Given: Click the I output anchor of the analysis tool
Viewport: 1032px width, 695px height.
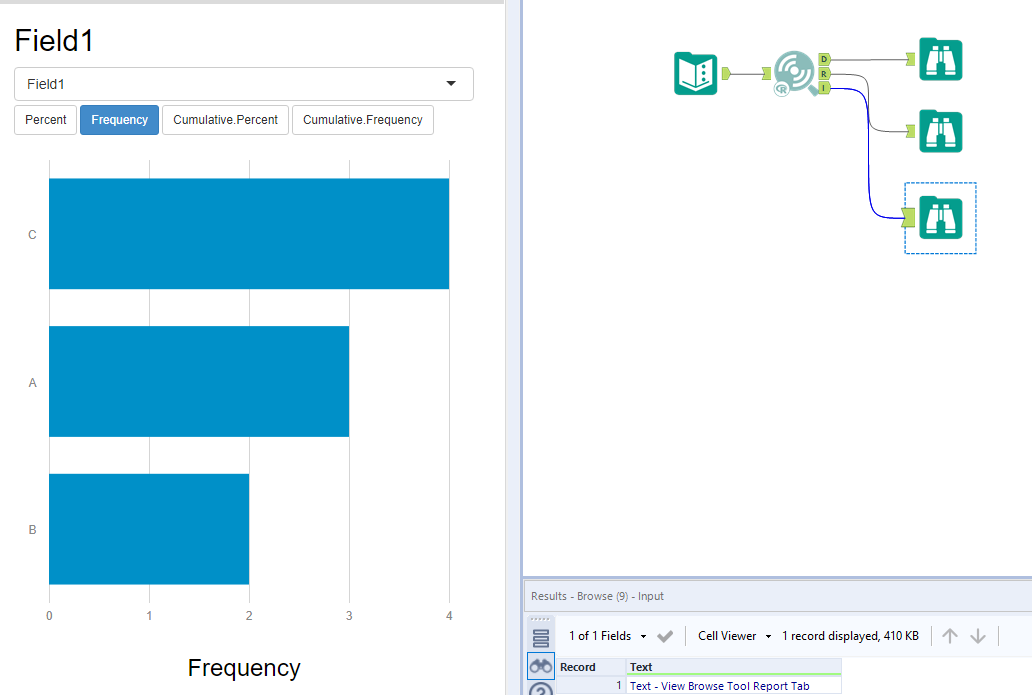Looking at the screenshot, I should [x=824, y=88].
